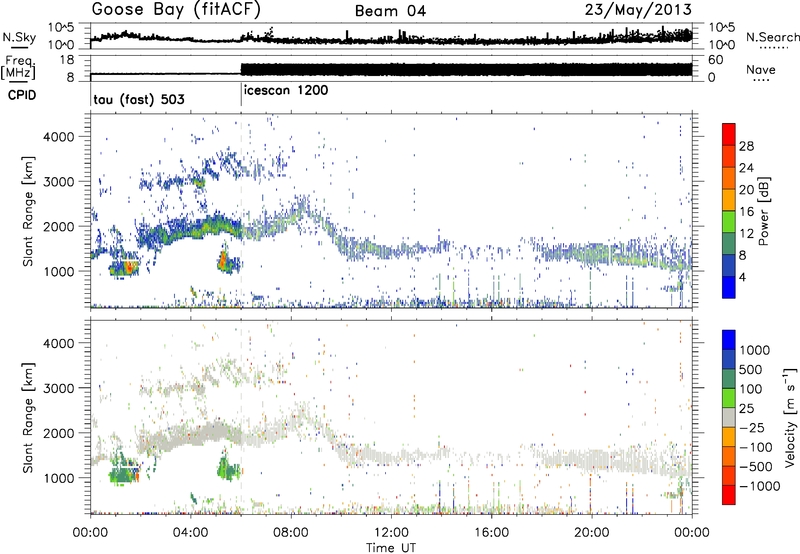800x554 pixels.
Task: Click the "icescan 1200" control program label
Action: tap(286, 91)
